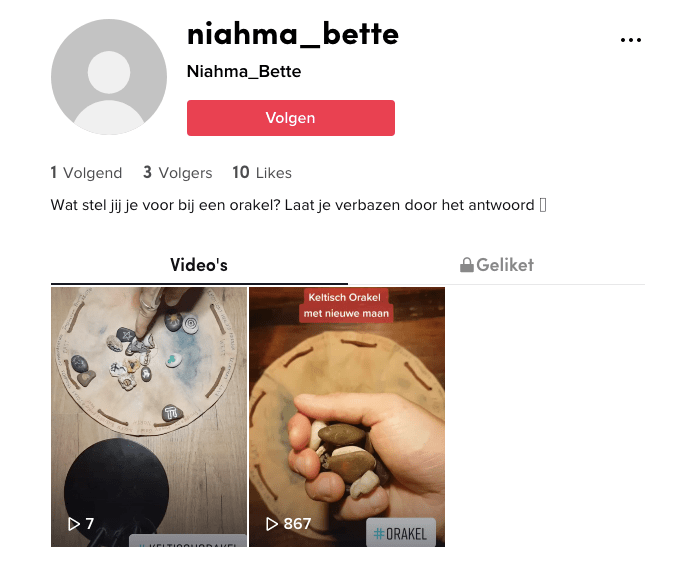
Task: Click the Keltisch Orakel caption label
Action: coord(344,298)
